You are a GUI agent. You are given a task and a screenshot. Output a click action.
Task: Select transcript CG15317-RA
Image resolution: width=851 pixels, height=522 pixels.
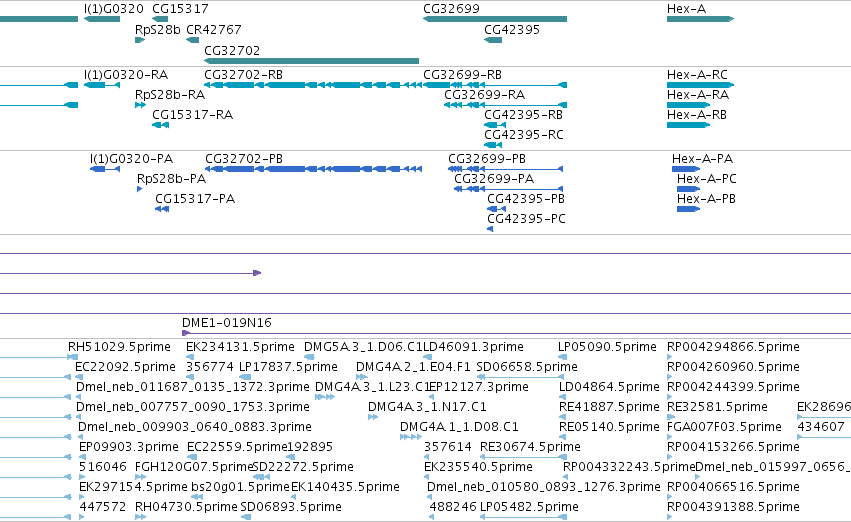point(192,115)
